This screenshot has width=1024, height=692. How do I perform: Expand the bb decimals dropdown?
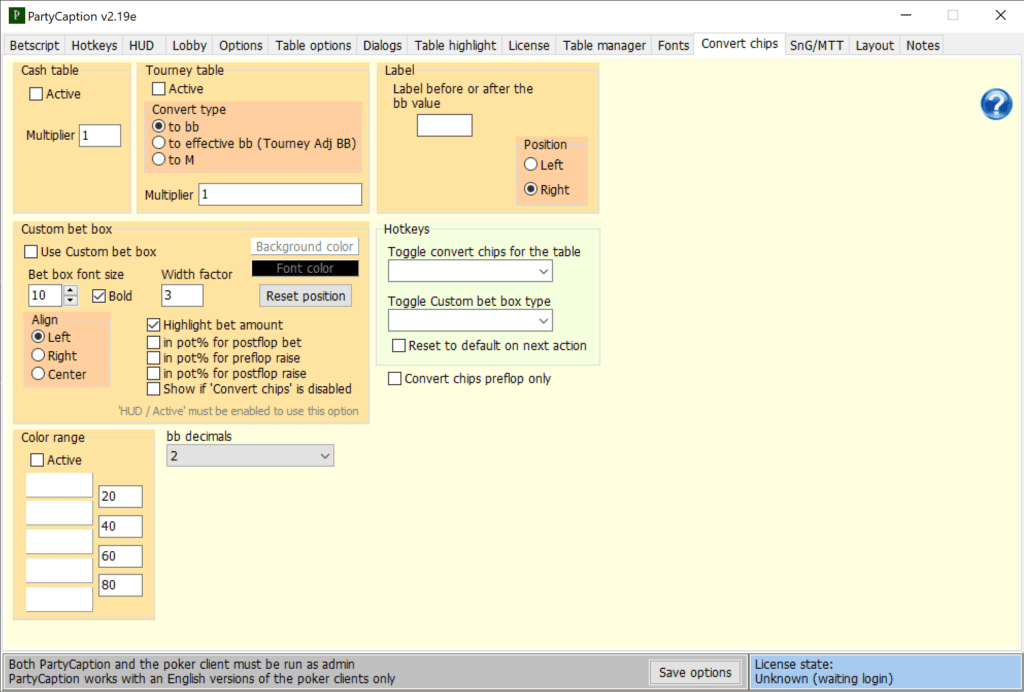pos(250,456)
